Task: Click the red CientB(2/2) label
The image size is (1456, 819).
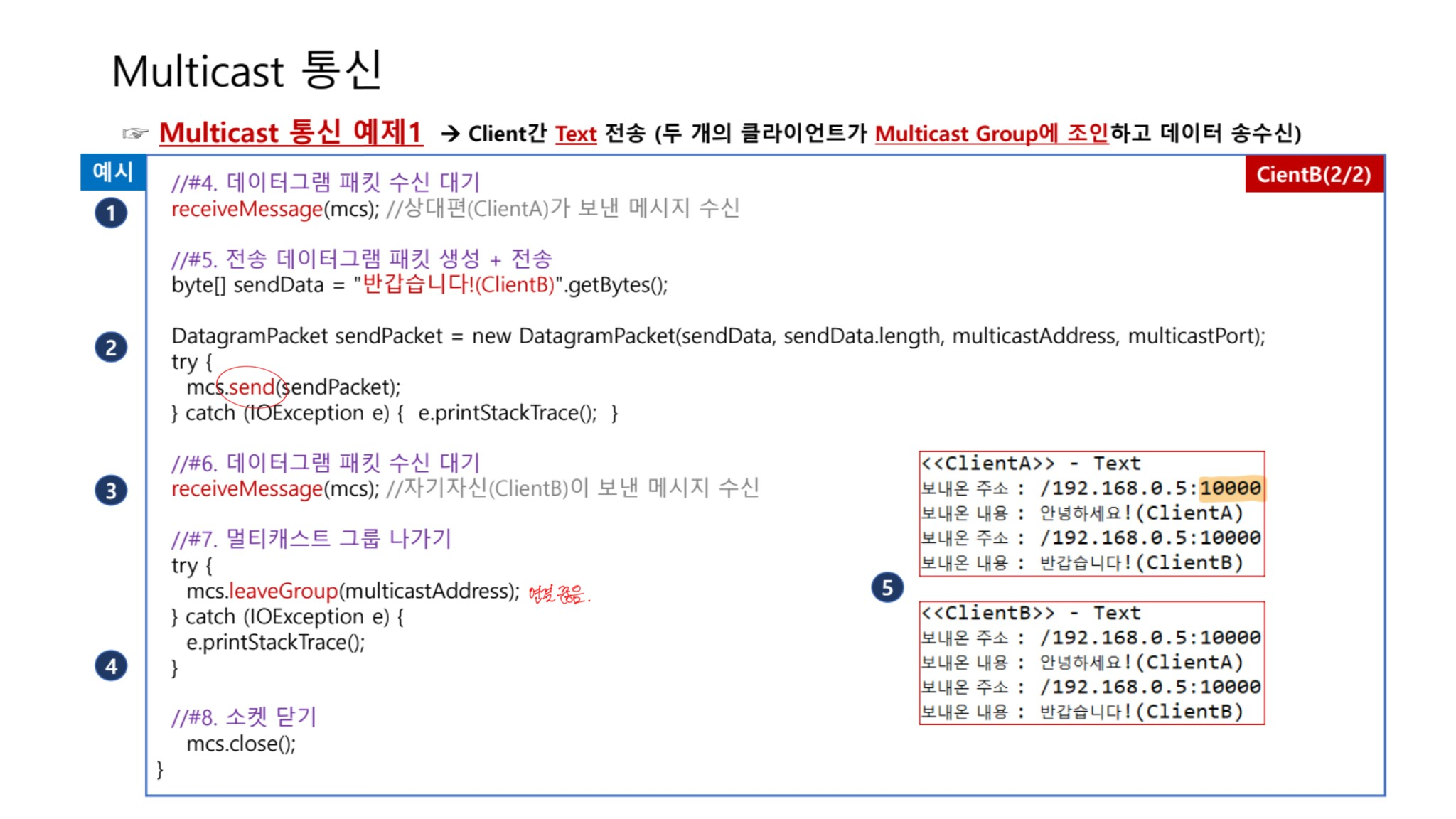Action: [x=1313, y=175]
